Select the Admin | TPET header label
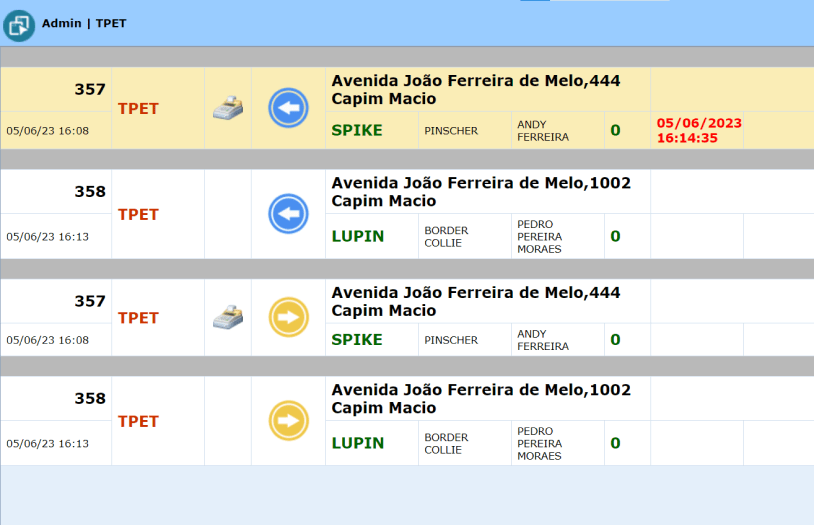Viewport: 814px width, 525px height. pos(84,23)
